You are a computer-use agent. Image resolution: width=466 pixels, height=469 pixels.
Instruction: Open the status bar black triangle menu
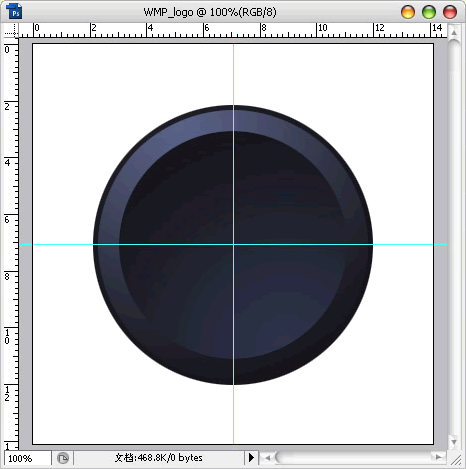(251, 457)
